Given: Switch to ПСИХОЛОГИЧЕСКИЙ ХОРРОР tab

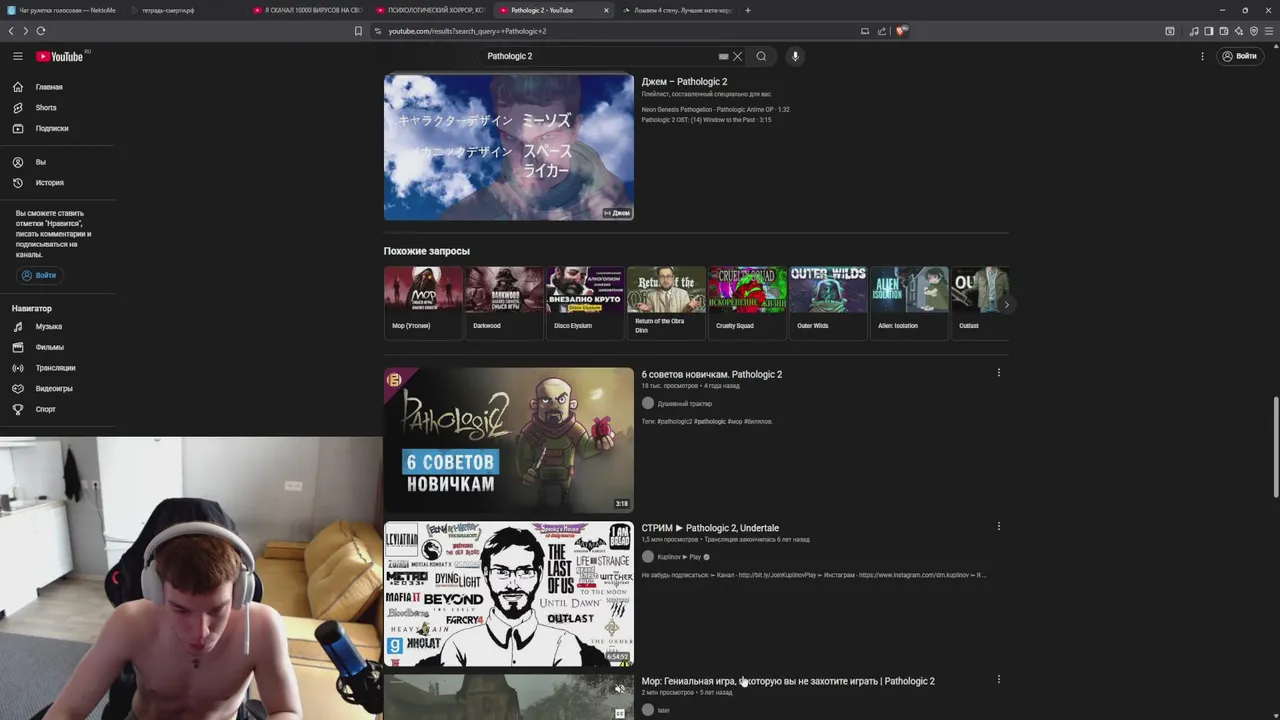Looking at the screenshot, I should click(x=432, y=10).
